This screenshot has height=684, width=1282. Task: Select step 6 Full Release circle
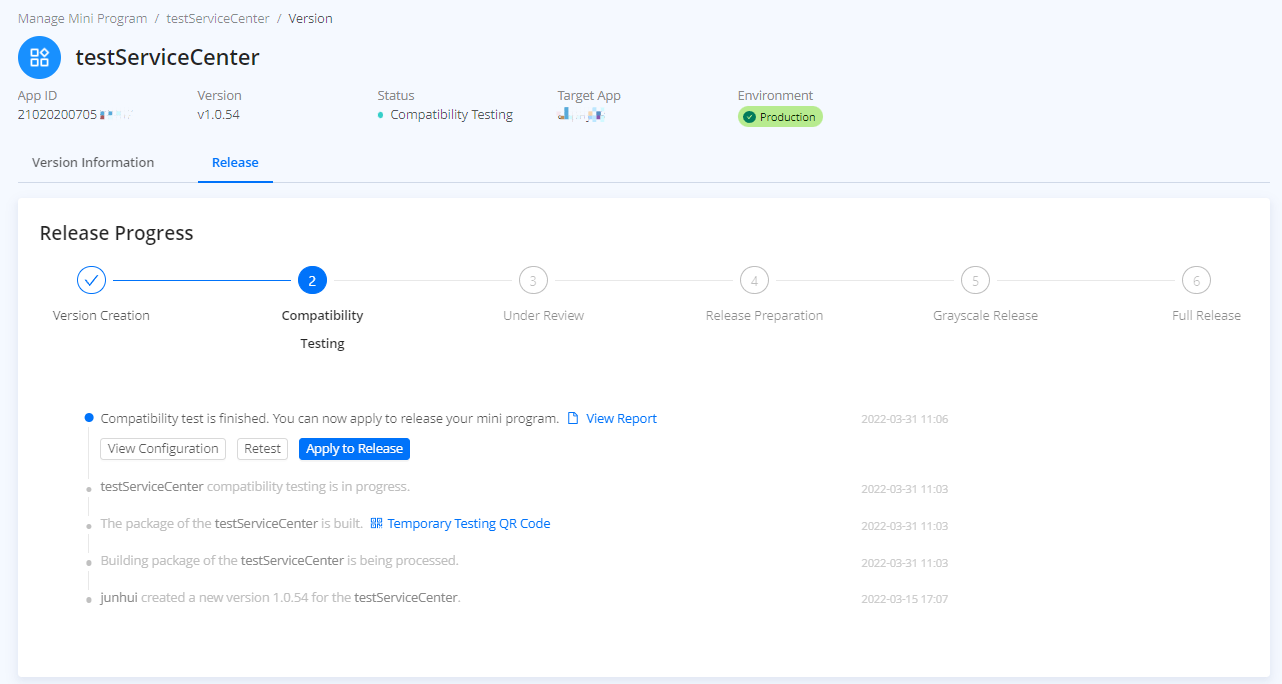coord(1196,281)
